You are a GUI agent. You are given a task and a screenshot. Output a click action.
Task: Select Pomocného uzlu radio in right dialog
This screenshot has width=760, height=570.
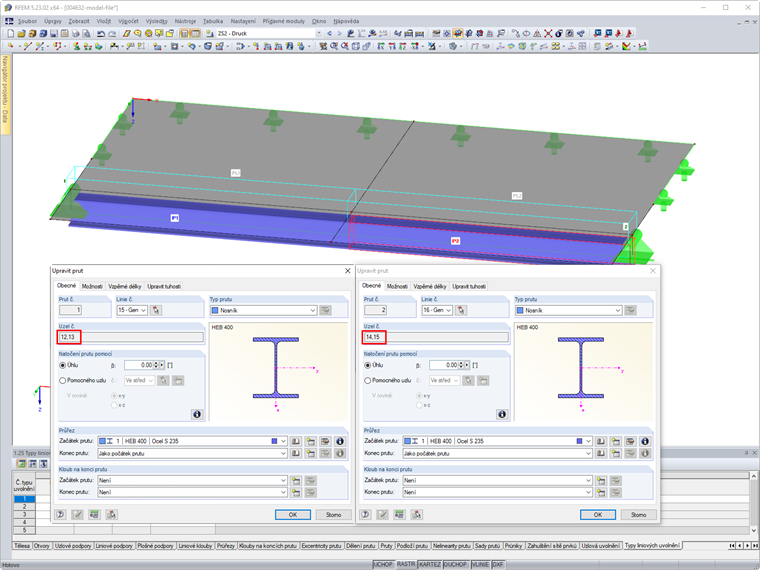[x=367, y=380]
